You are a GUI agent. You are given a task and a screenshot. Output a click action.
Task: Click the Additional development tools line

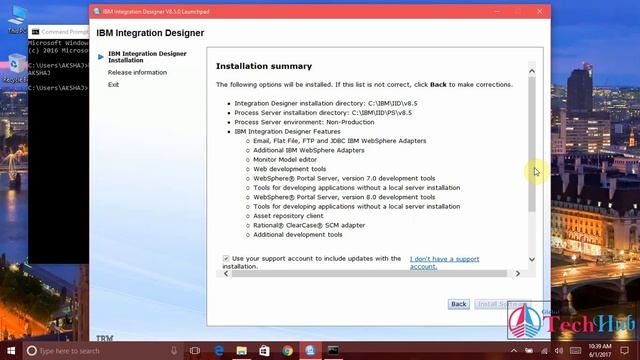pyautogui.click(x=298, y=235)
